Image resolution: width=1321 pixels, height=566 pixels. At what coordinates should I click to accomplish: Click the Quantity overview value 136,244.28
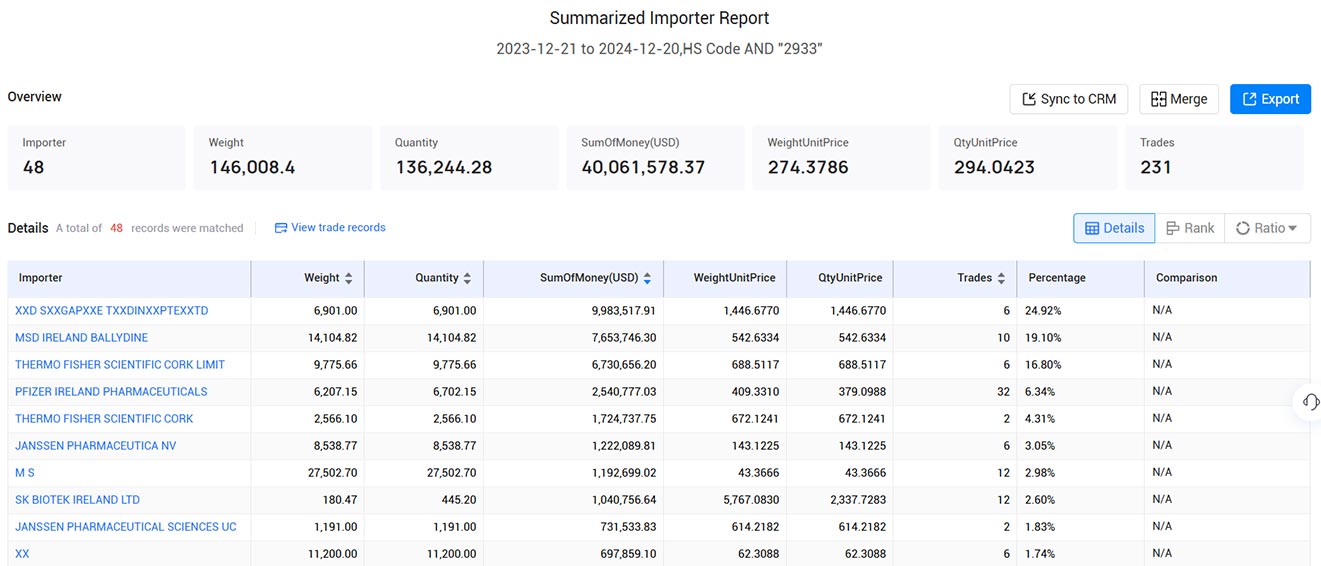pos(444,167)
